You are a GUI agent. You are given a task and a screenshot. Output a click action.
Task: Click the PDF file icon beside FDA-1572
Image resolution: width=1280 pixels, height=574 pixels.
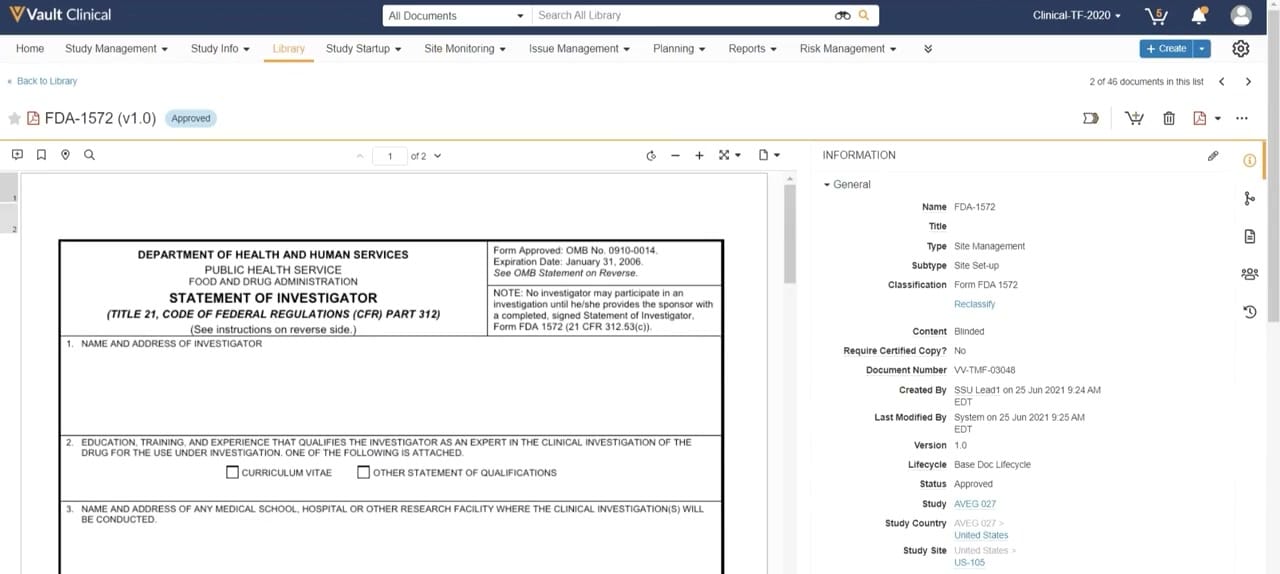pyautogui.click(x=33, y=118)
